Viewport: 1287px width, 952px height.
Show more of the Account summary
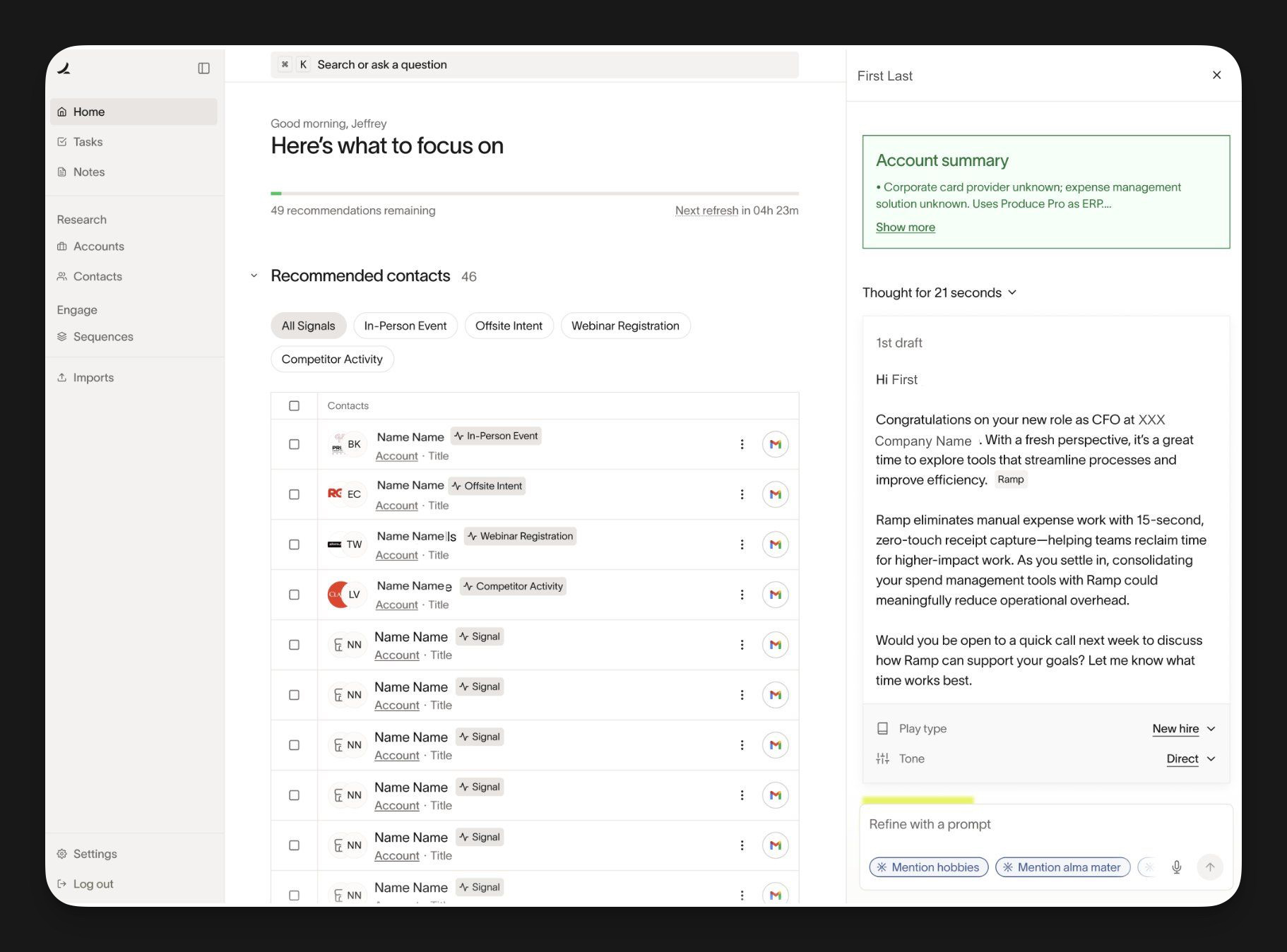906,227
